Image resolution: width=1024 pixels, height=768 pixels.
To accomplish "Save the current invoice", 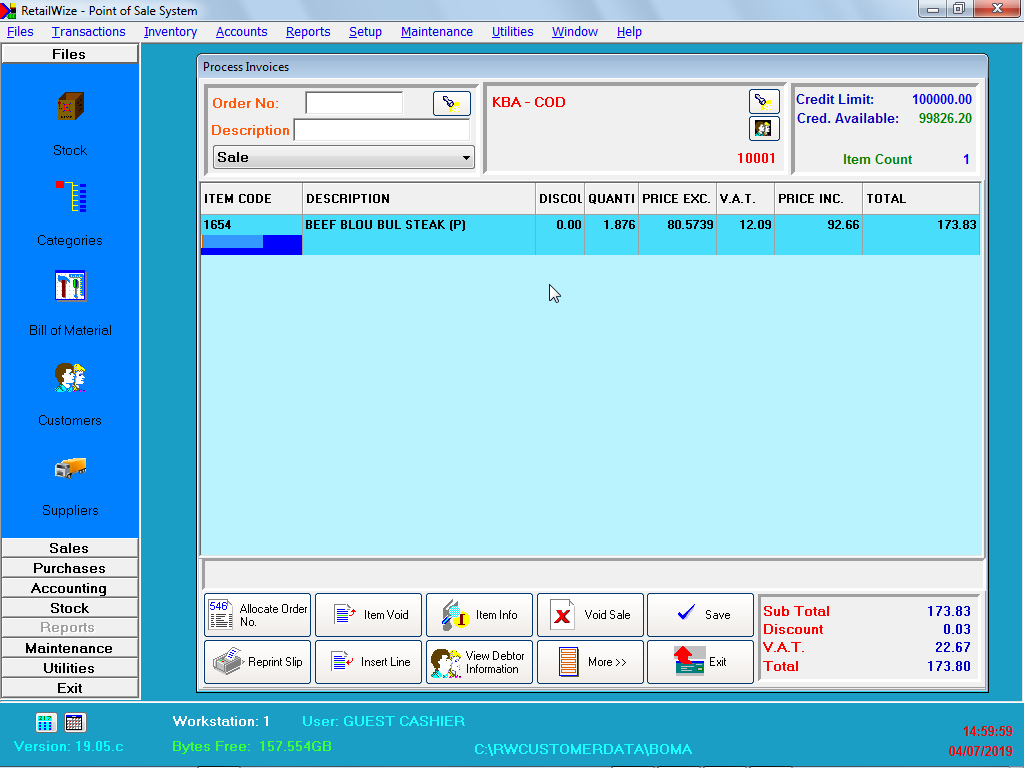I will coord(700,615).
